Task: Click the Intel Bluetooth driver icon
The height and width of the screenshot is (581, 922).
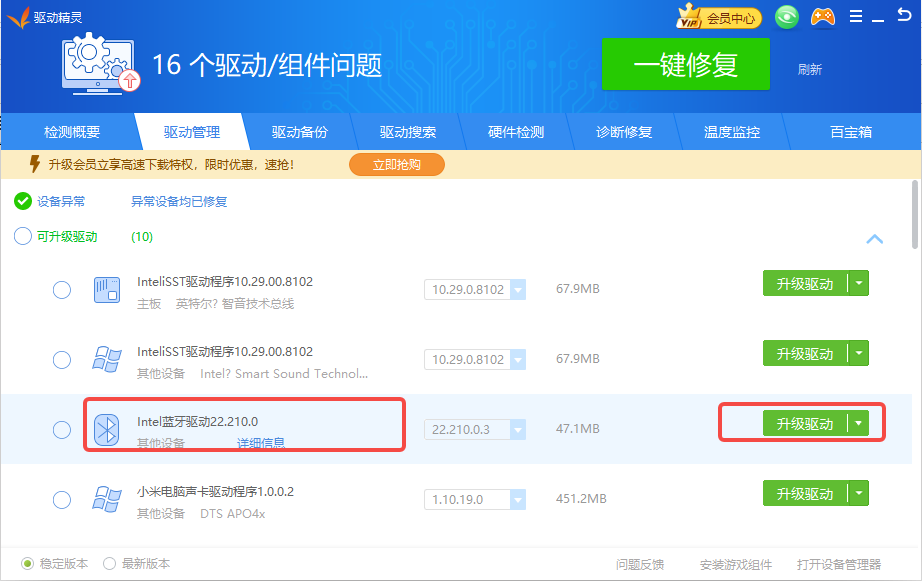Action: coord(106,430)
